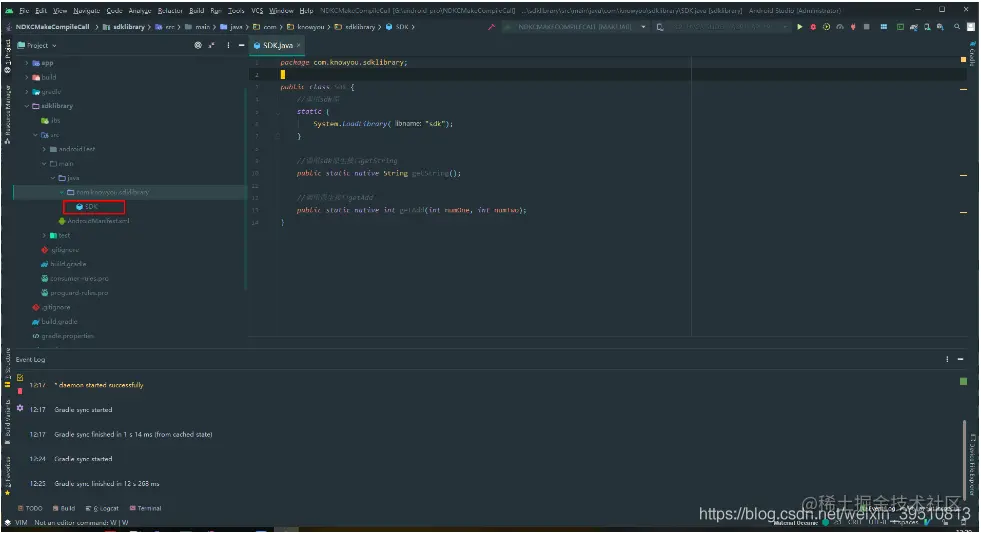Screen dimensions: 981x533
Task: Collapse the sdklibrary module node
Action: [x=26, y=106]
